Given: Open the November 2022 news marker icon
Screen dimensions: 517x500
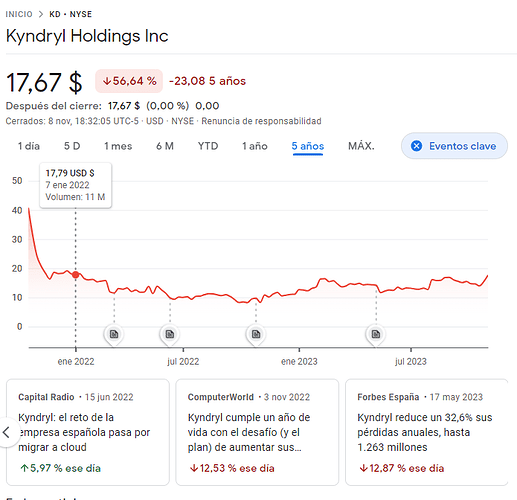Looking at the screenshot, I should click(256, 334).
